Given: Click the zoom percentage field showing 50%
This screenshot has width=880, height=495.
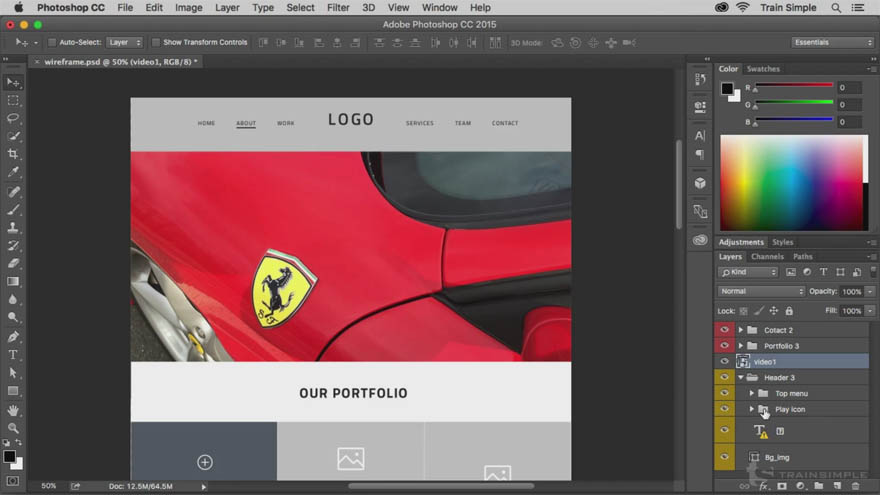Looking at the screenshot, I should pos(49,486).
